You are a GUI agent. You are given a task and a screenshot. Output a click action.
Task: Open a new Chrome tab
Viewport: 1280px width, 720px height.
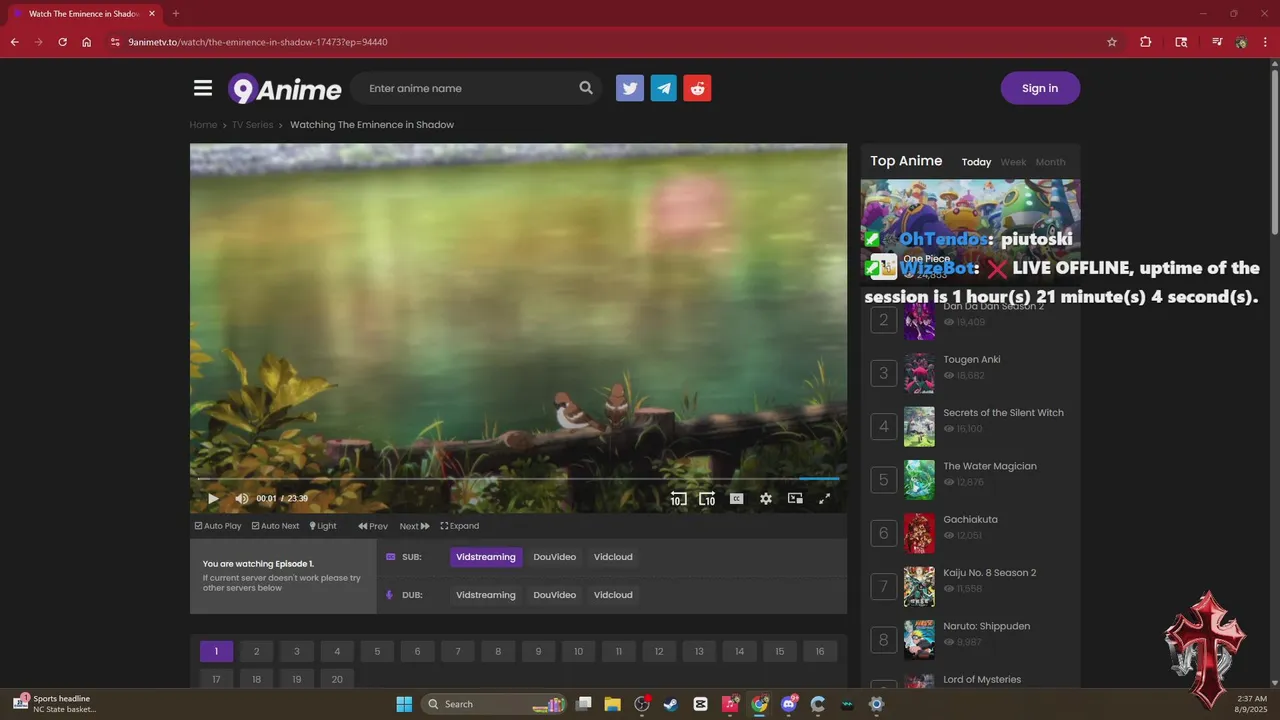point(176,14)
